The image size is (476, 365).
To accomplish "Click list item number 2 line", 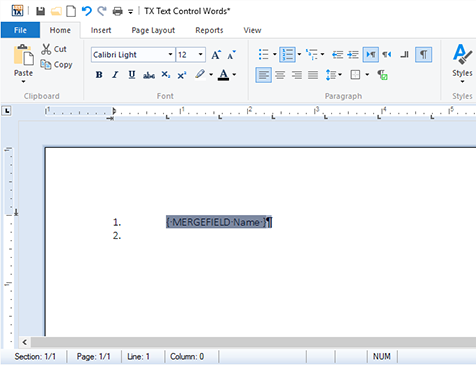I will click(x=117, y=236).
